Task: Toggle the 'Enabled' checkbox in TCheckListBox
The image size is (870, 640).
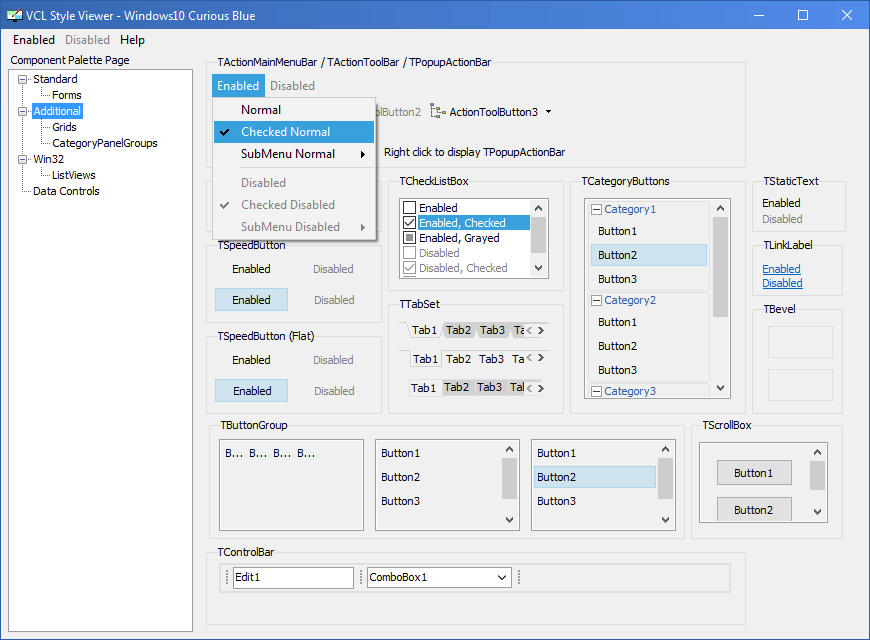Action: tap(409, 208)
